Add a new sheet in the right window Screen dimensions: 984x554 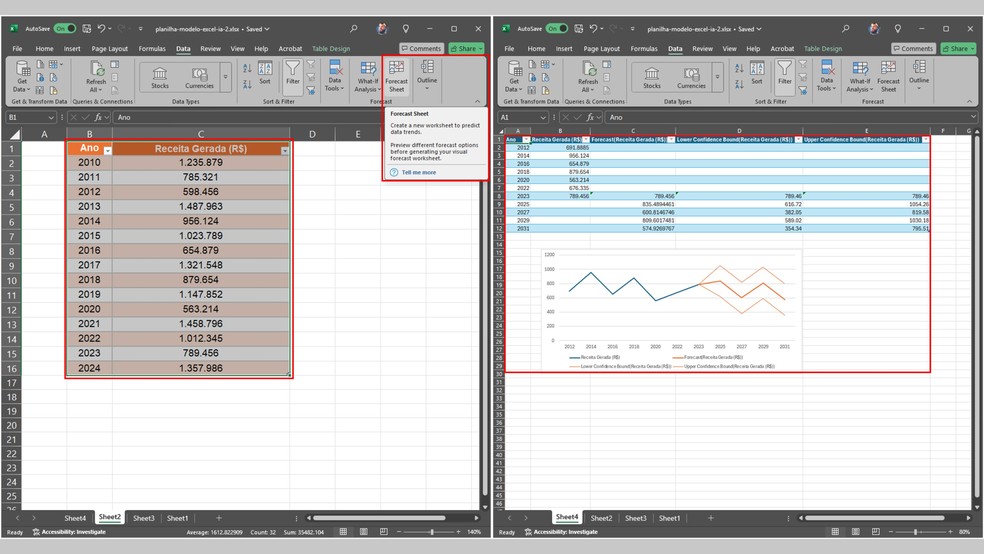pyautogui.click(x=710, y=518)
